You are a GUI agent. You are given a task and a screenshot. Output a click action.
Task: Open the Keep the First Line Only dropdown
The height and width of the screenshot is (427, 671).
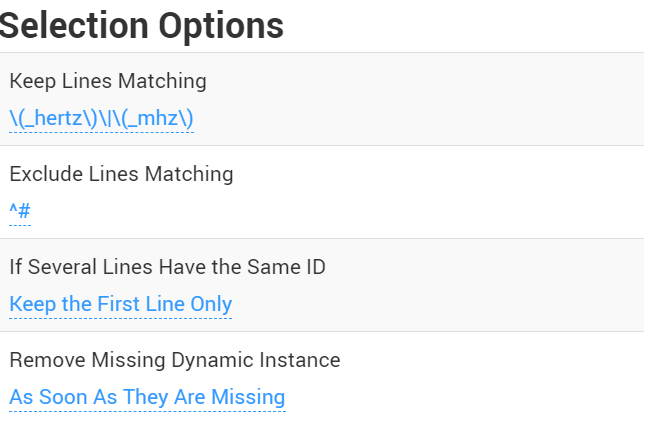[120, 304]
